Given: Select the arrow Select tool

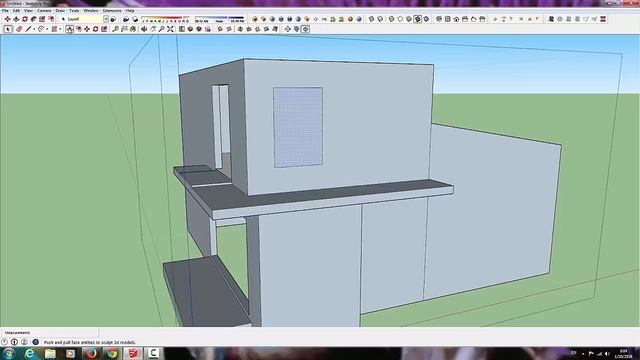Looking at the screenshot, I should (8, 29).
